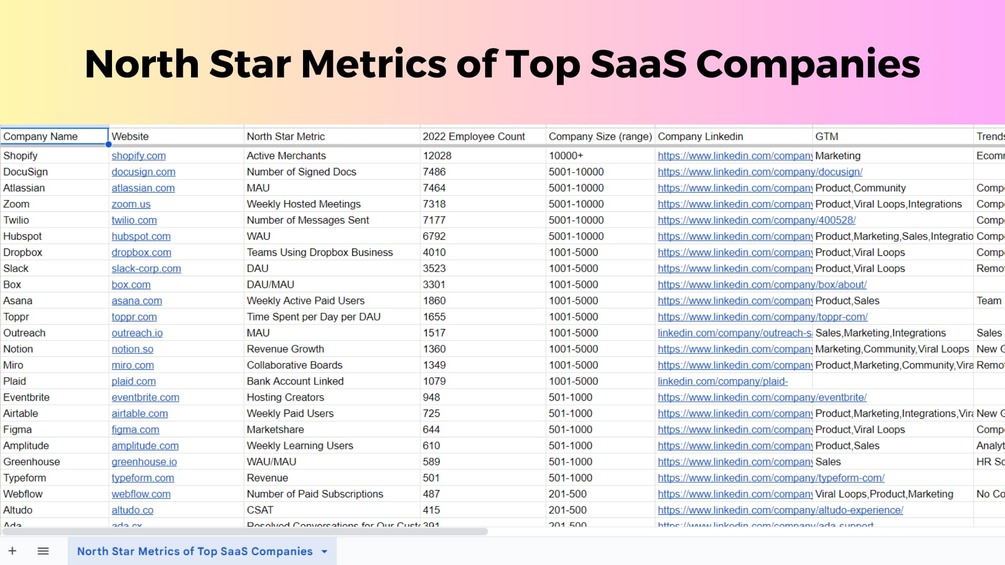Open Eventbrite's LinkedIn link
Viewport: 1005px width, 565px height.
pyautogui.click(x=762, y=397)
